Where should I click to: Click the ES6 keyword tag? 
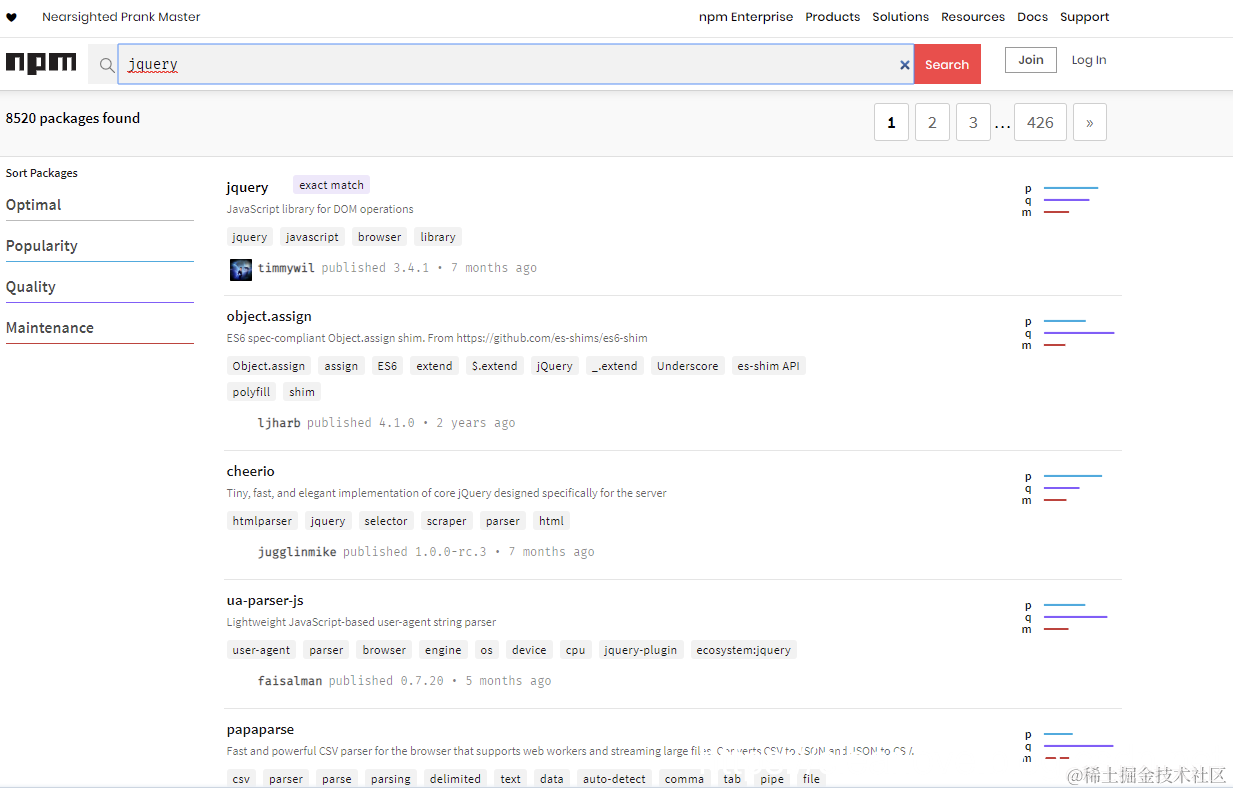[387, 366]
